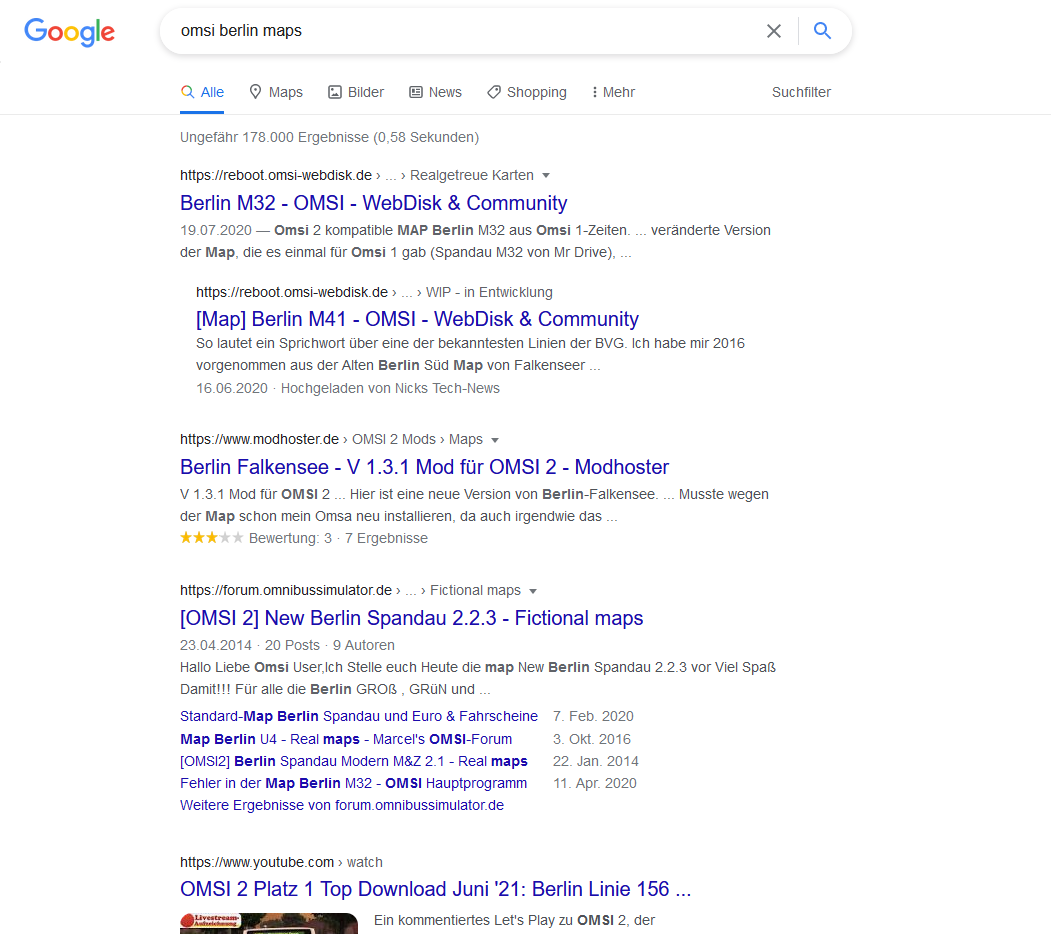The height and width of the screenshot is (934, 1051).
Task: Open the [Map] Berlin M41 result
Action: click(417, 319)
